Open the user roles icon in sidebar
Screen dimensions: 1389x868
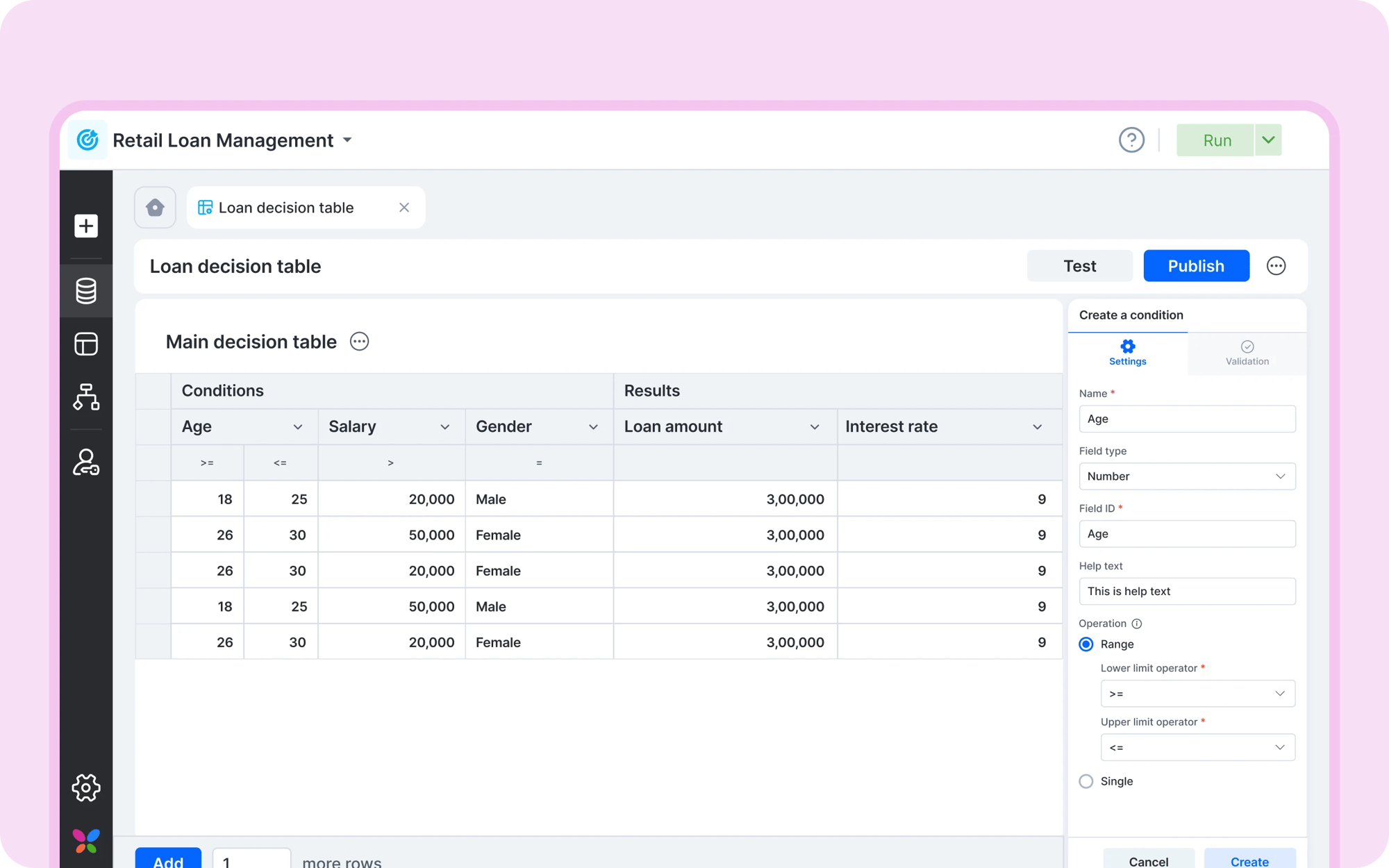pyautogui.click(x=86, y=462)
